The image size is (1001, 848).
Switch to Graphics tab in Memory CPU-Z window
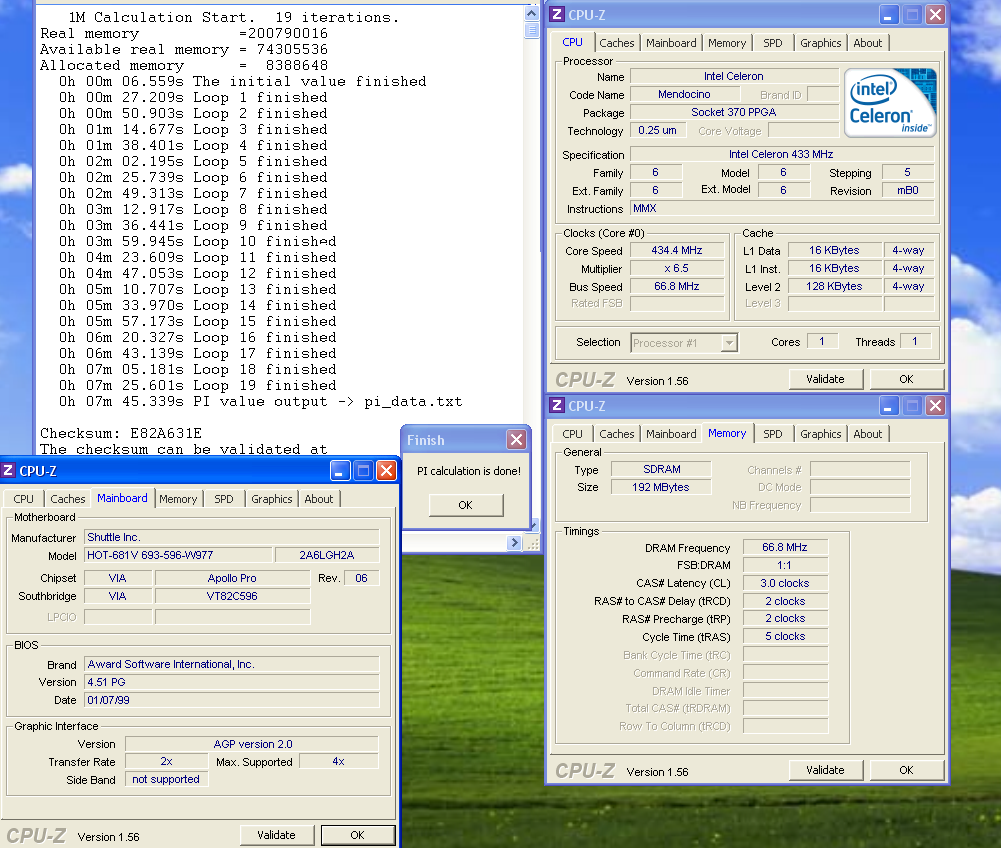(820, 434)
